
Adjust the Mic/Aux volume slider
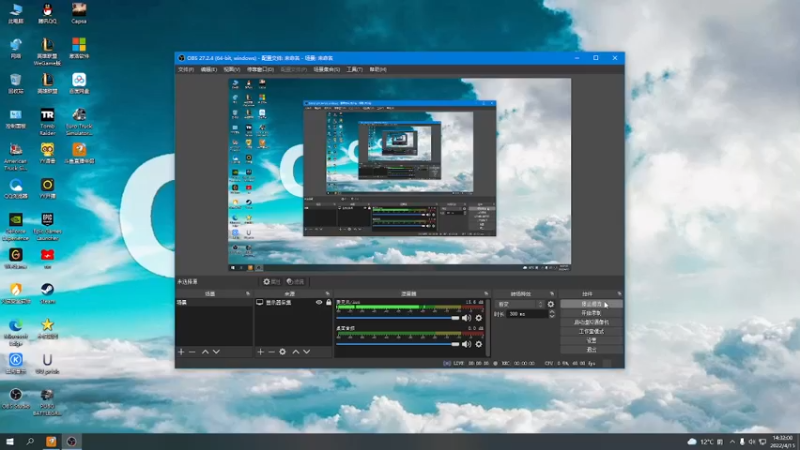click(398, 318)
